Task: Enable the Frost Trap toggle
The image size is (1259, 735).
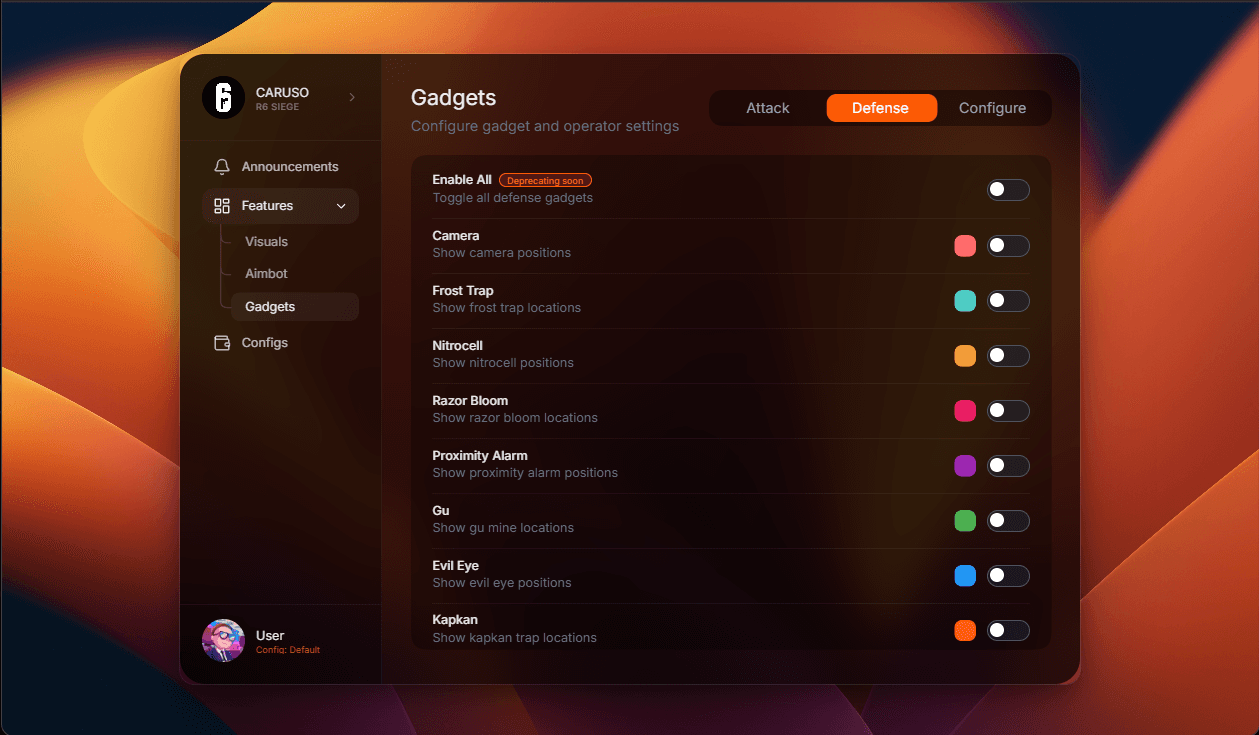Action: pyautogui.click(x=1008, y=301)
